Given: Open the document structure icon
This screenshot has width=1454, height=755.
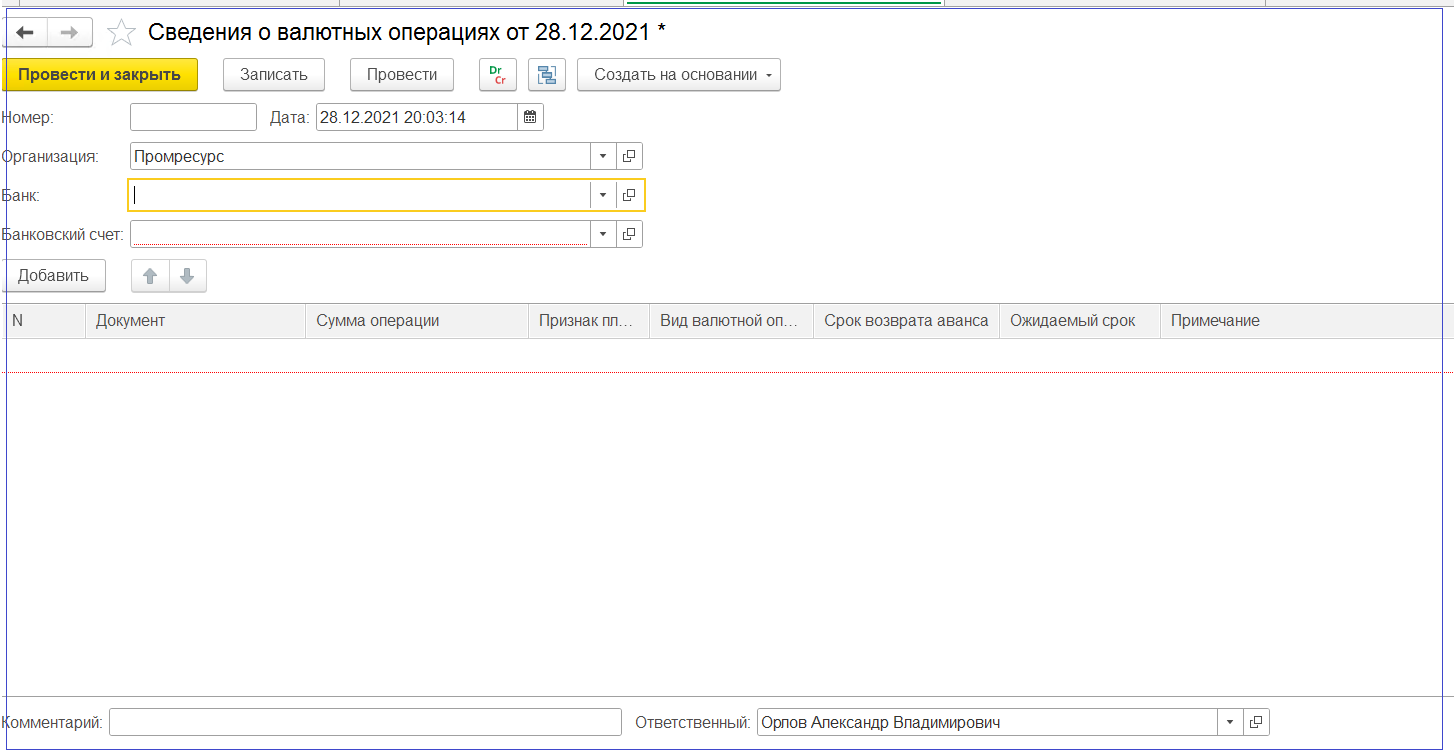Looking at the screenshot, I should [547, 75].
